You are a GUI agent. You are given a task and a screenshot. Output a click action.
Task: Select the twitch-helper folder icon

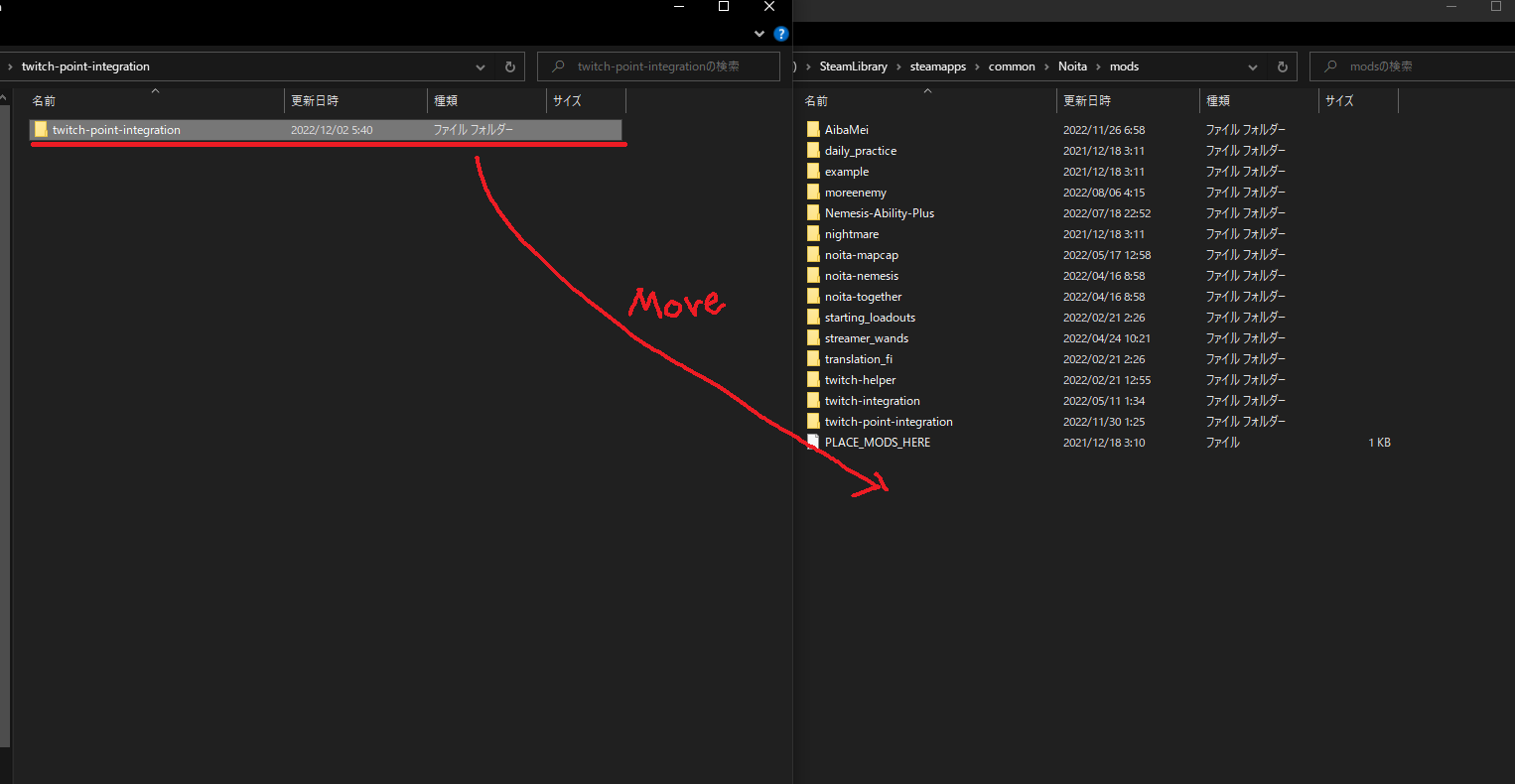[x=813, y=379]
